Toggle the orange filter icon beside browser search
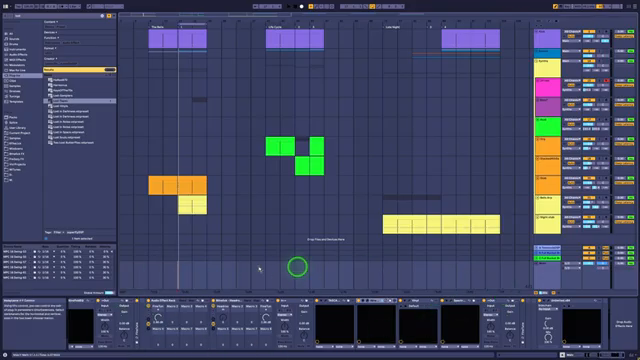This screenshot has width=640, height=360. click(109, 16)
